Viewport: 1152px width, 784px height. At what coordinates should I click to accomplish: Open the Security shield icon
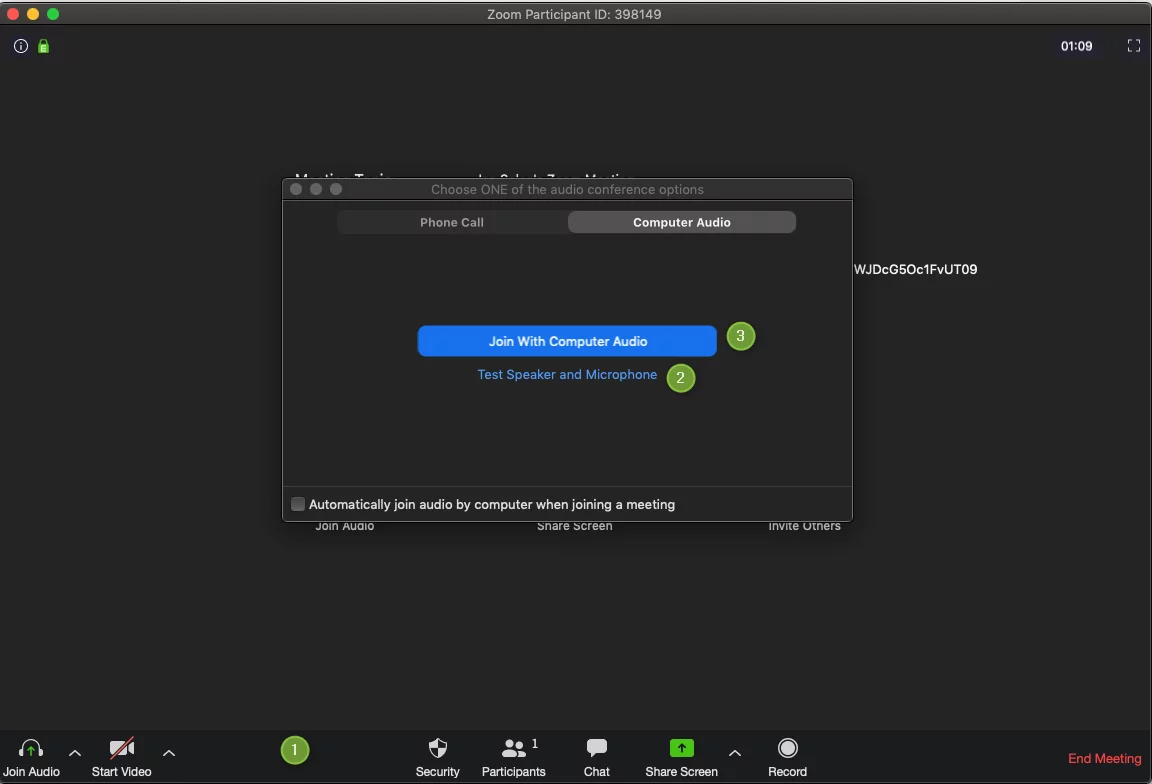437,749
